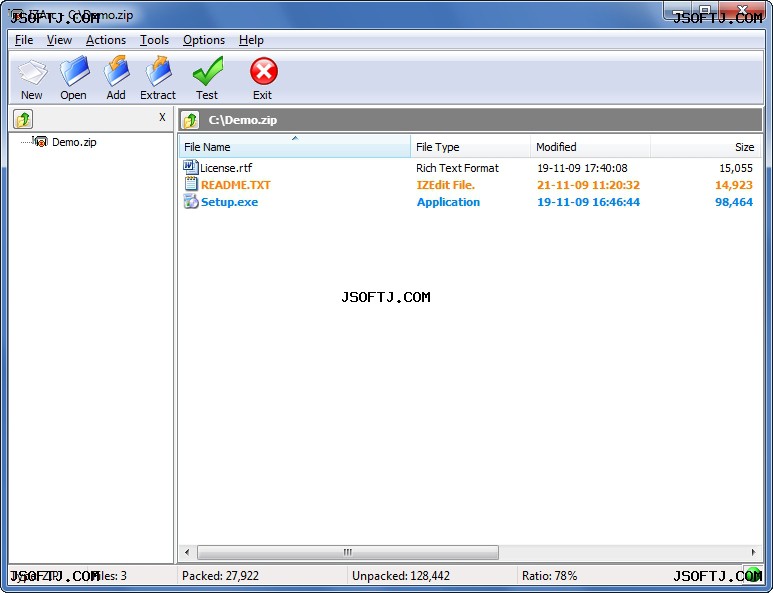This screenshot has height=593, width=773.
Task: Click the green Test checkmark icon
Action: [208, 71]
